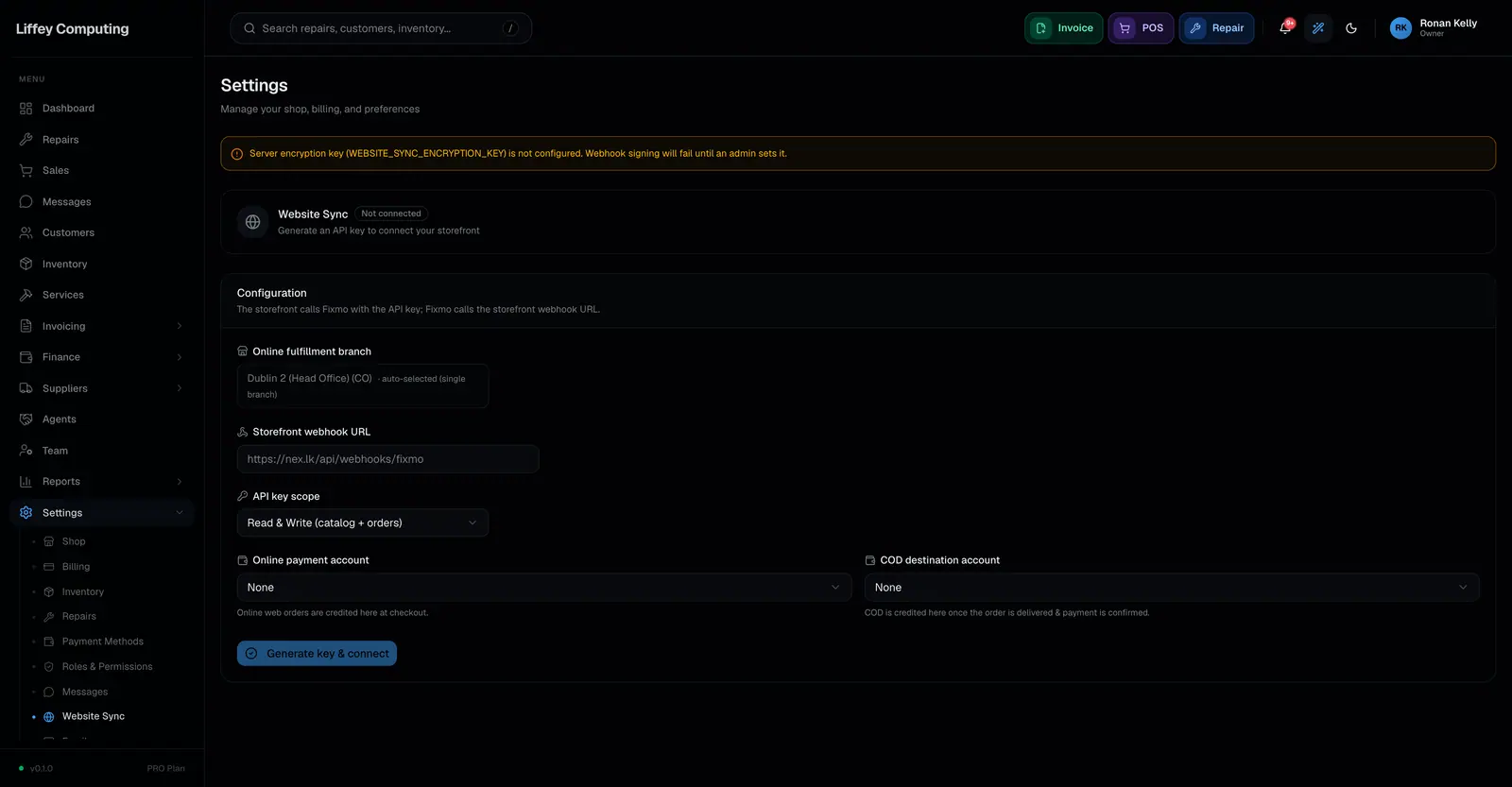This screenshot has width=1512, height=787.
Task: Select Payment Methods settings item
Action: (103, 642)
